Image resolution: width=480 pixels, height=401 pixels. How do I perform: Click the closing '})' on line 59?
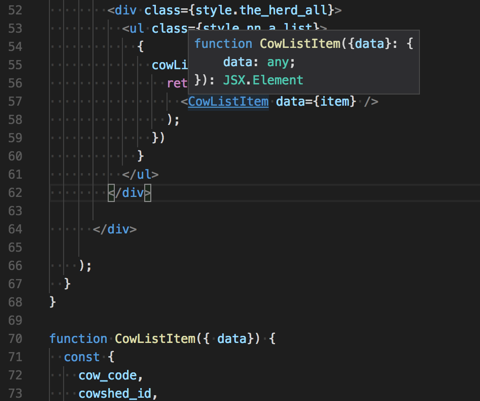(x=158, y=138)
